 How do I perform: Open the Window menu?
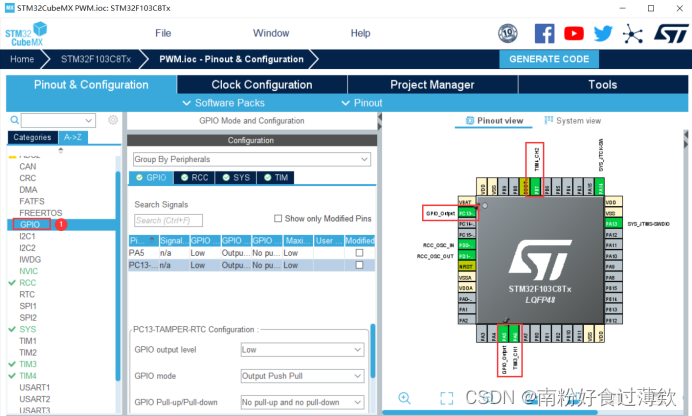271,33
